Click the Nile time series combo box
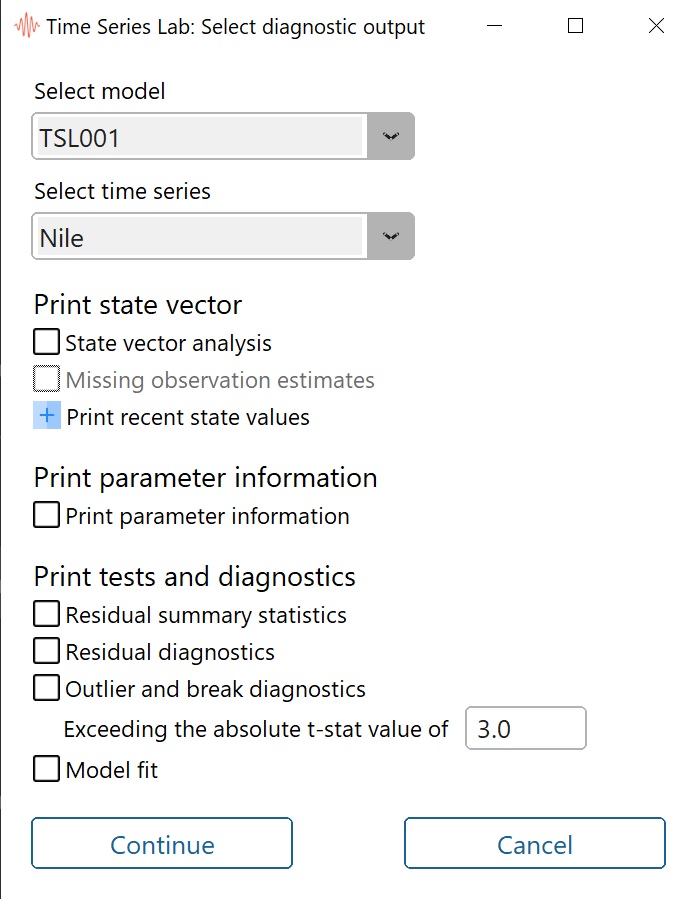696x899 pixels. [200, 237]
